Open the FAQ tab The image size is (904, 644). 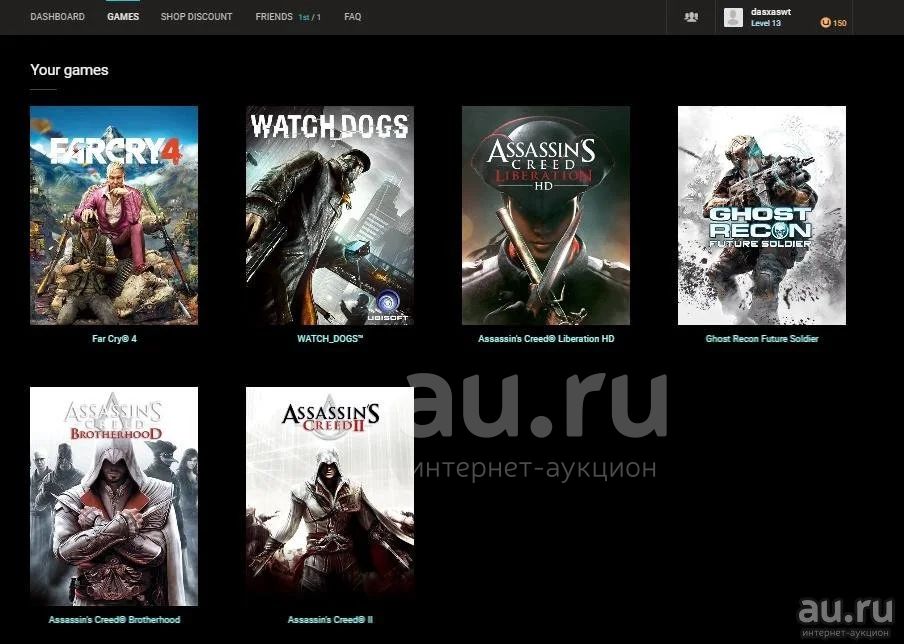[x=352, y=17]
